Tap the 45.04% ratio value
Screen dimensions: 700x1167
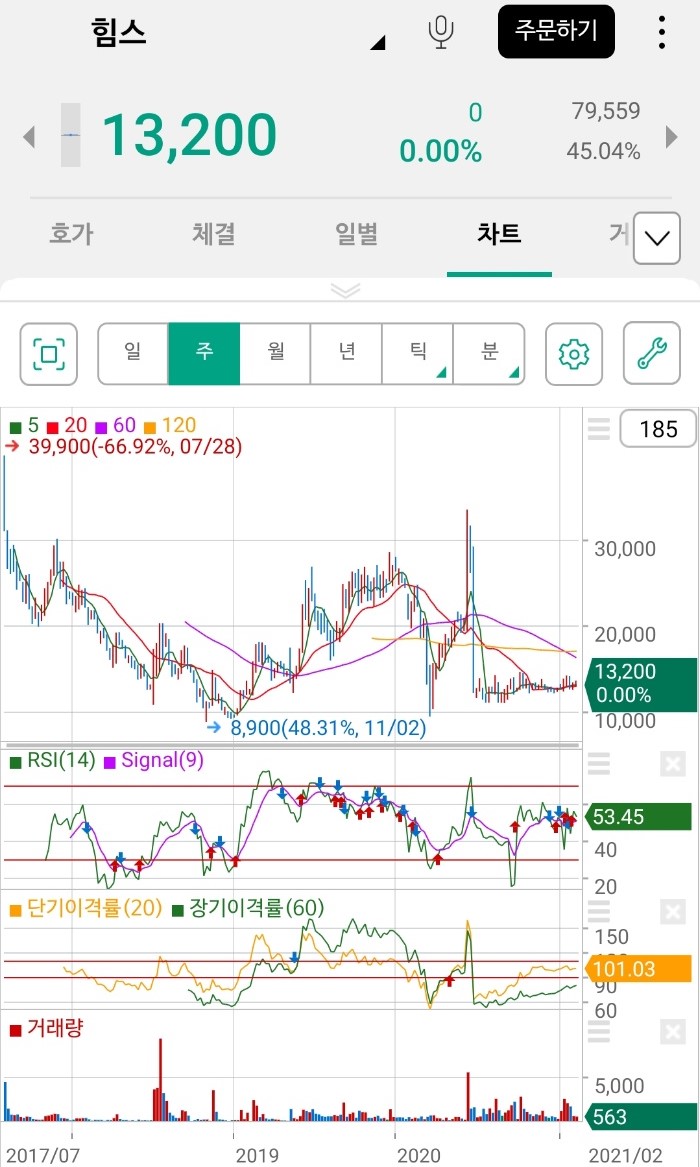603,151
